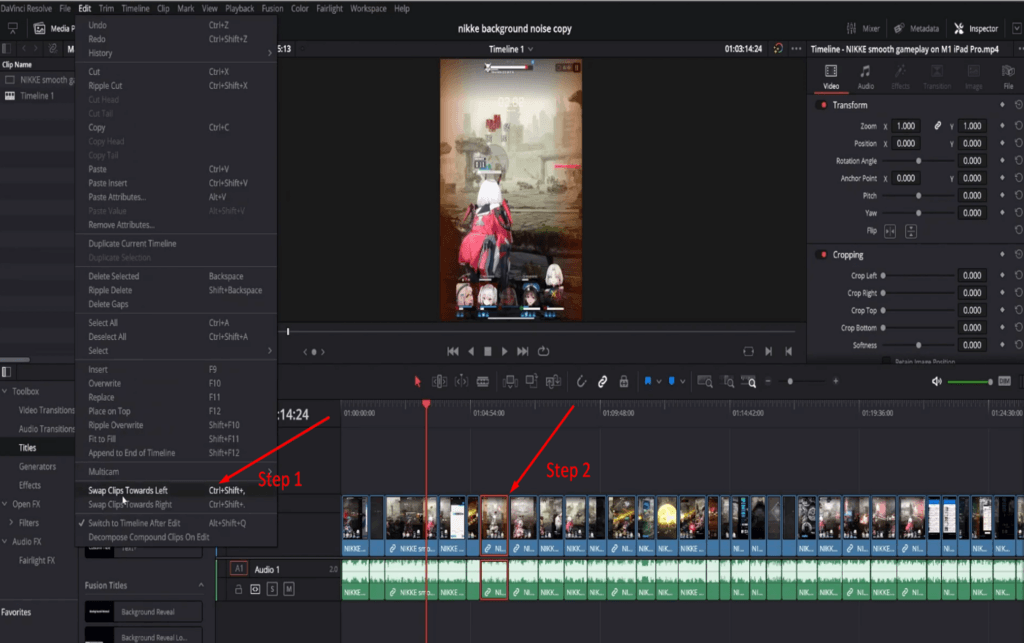Click the Insert Clip timeline toolbar icon
Screen dimensions: 1024x643
510,382
